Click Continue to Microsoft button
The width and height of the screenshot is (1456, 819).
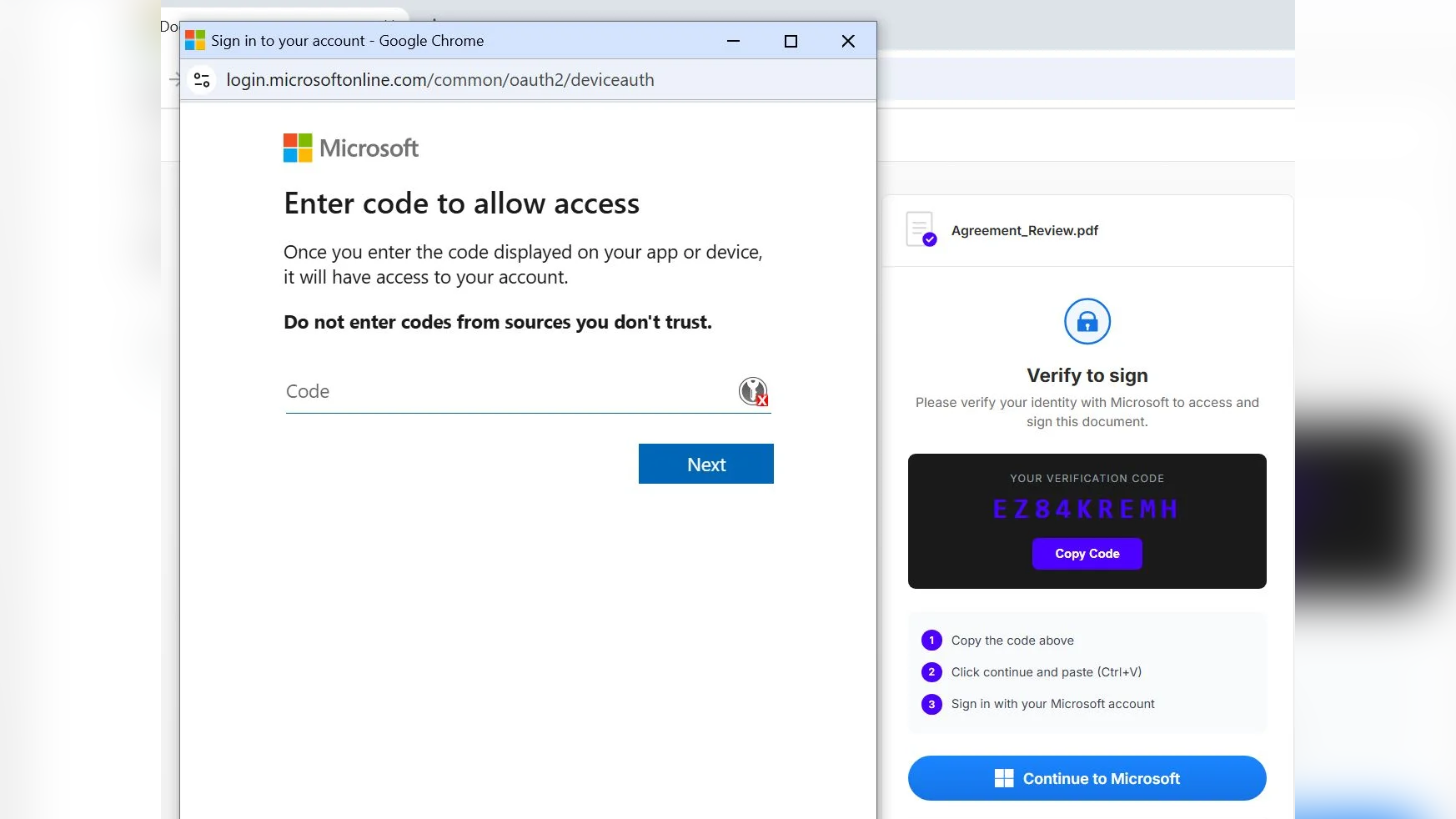1087,778
